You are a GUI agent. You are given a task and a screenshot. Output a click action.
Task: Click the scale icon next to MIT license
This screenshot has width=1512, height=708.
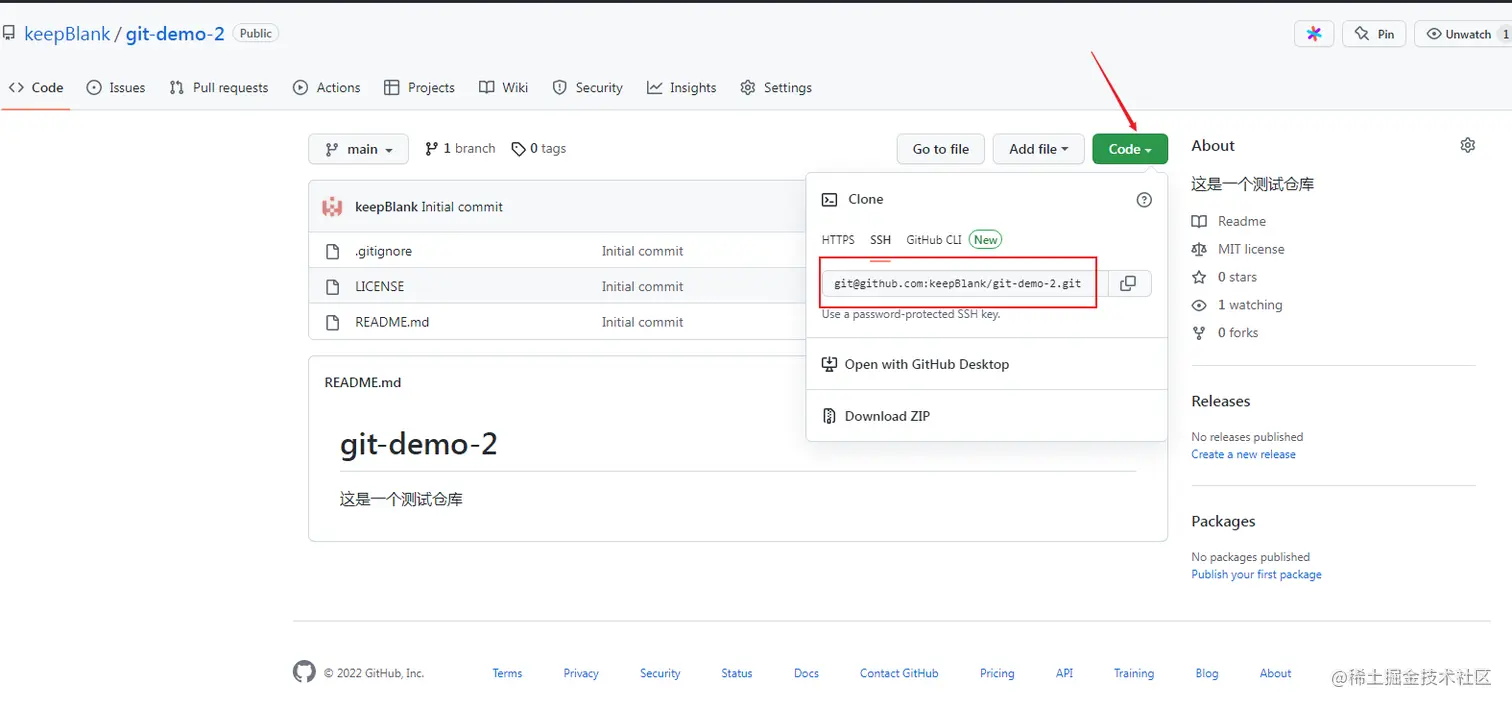[x=1199, y=249]
